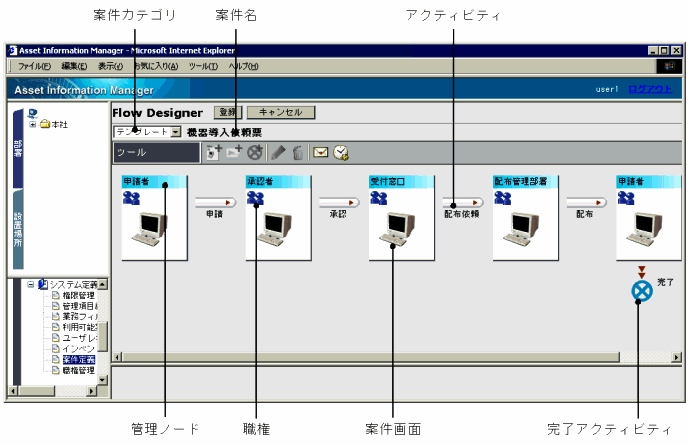Click the clock deadline settings icon
The height and width of the screenshot is (445, 688).
[x=341, y=152]
